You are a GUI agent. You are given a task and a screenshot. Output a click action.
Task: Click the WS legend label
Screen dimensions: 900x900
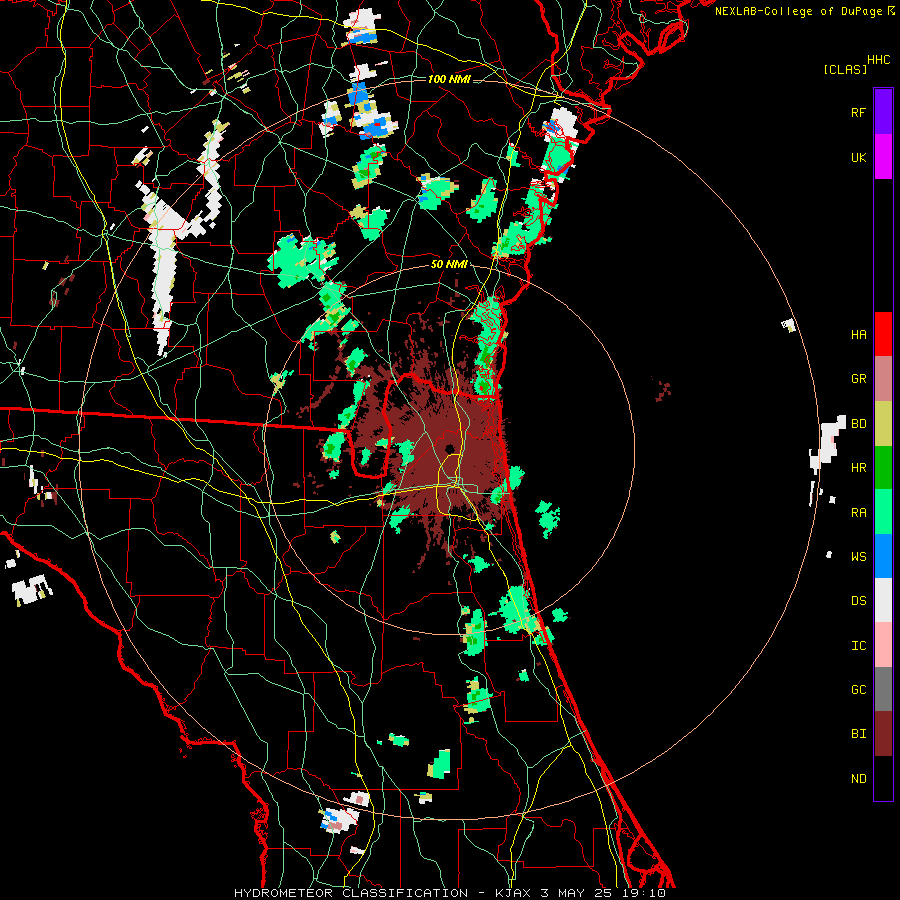858,557
